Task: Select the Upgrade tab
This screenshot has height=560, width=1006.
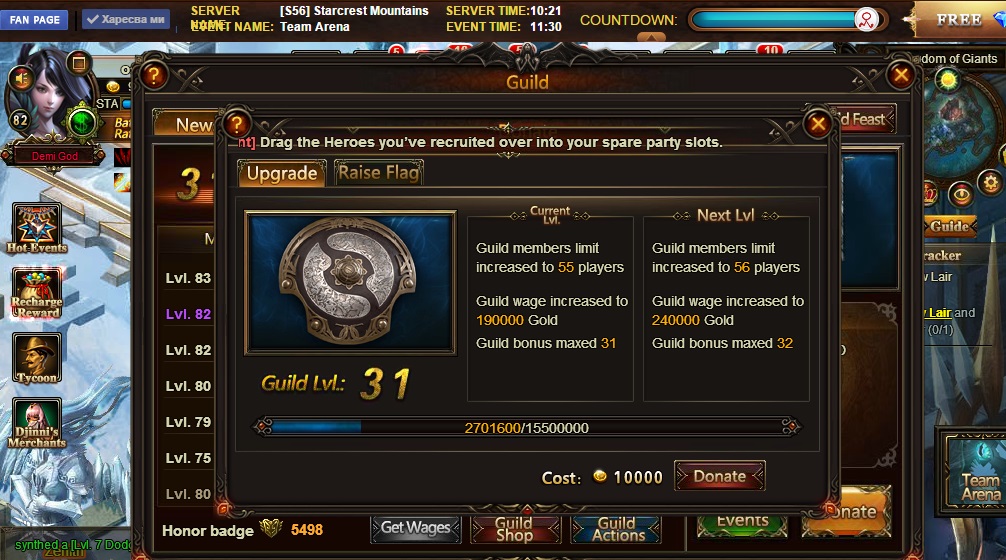Action: click(282, 173)
